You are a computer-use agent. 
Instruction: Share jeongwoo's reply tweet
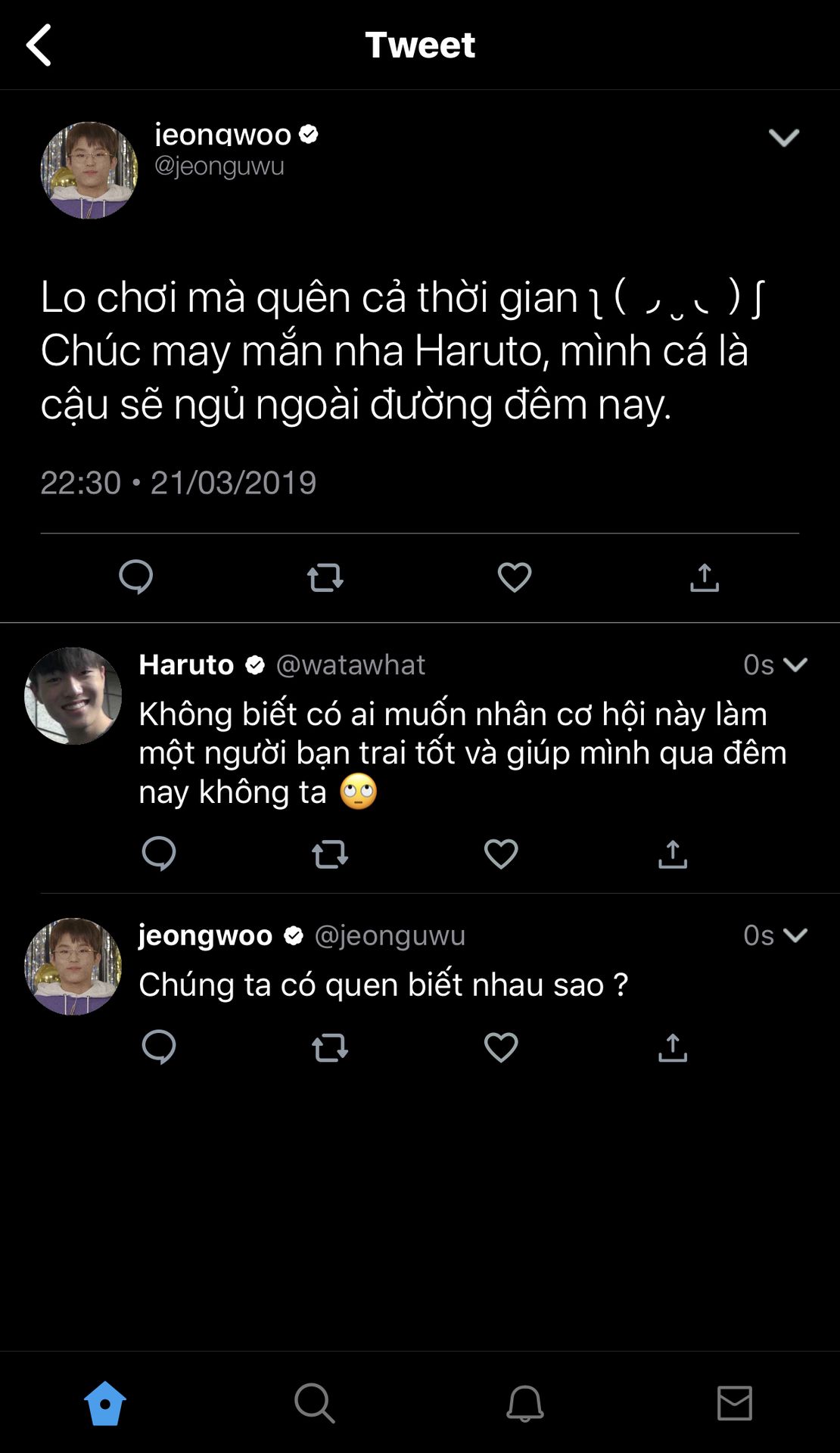[x=672, y=1048]
